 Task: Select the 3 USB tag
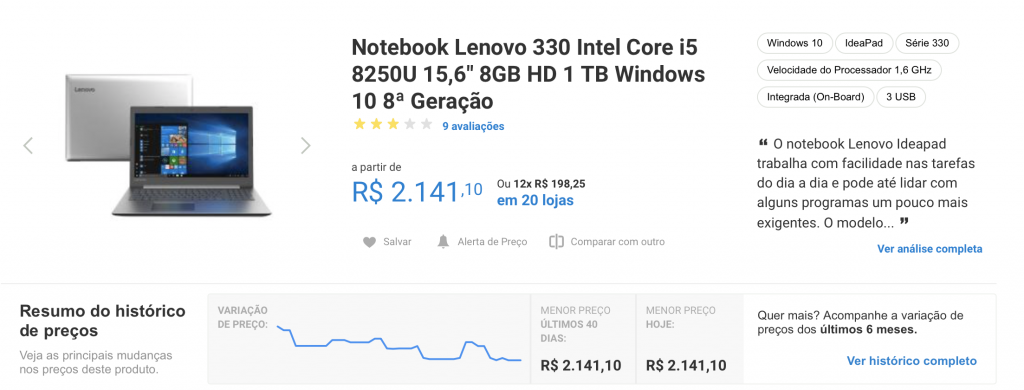coord(901,97)
